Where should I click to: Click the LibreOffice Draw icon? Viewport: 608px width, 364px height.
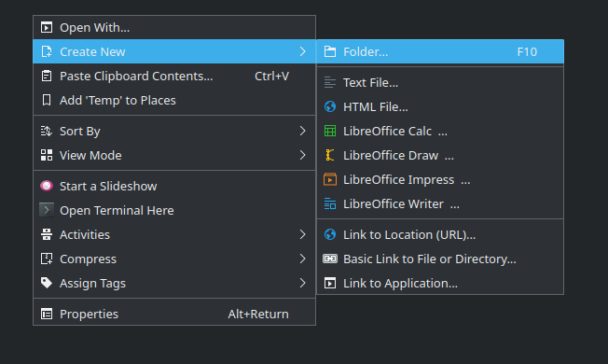pyautogui.click(x=330, y=155)
